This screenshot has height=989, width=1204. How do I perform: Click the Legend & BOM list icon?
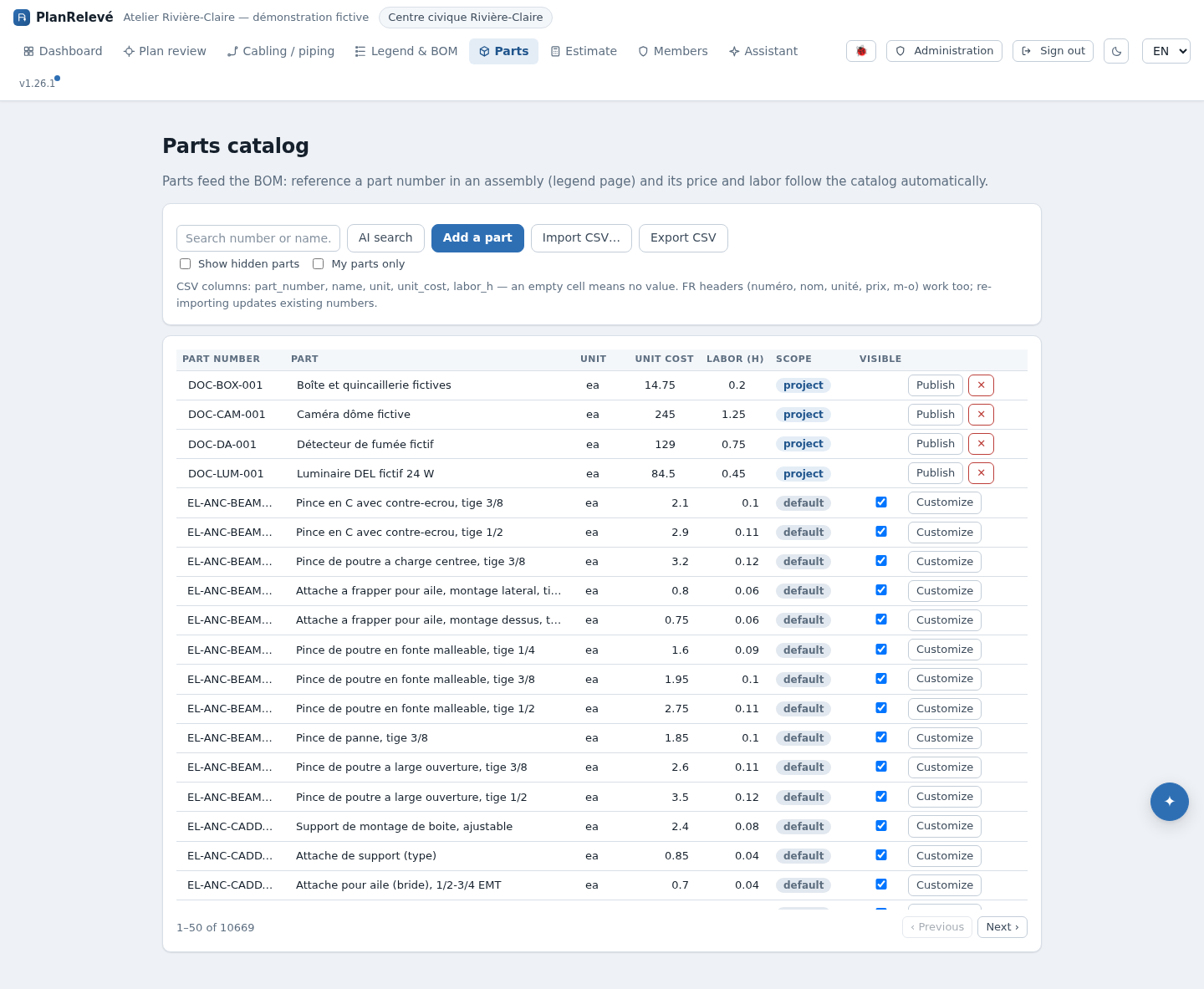360,51
